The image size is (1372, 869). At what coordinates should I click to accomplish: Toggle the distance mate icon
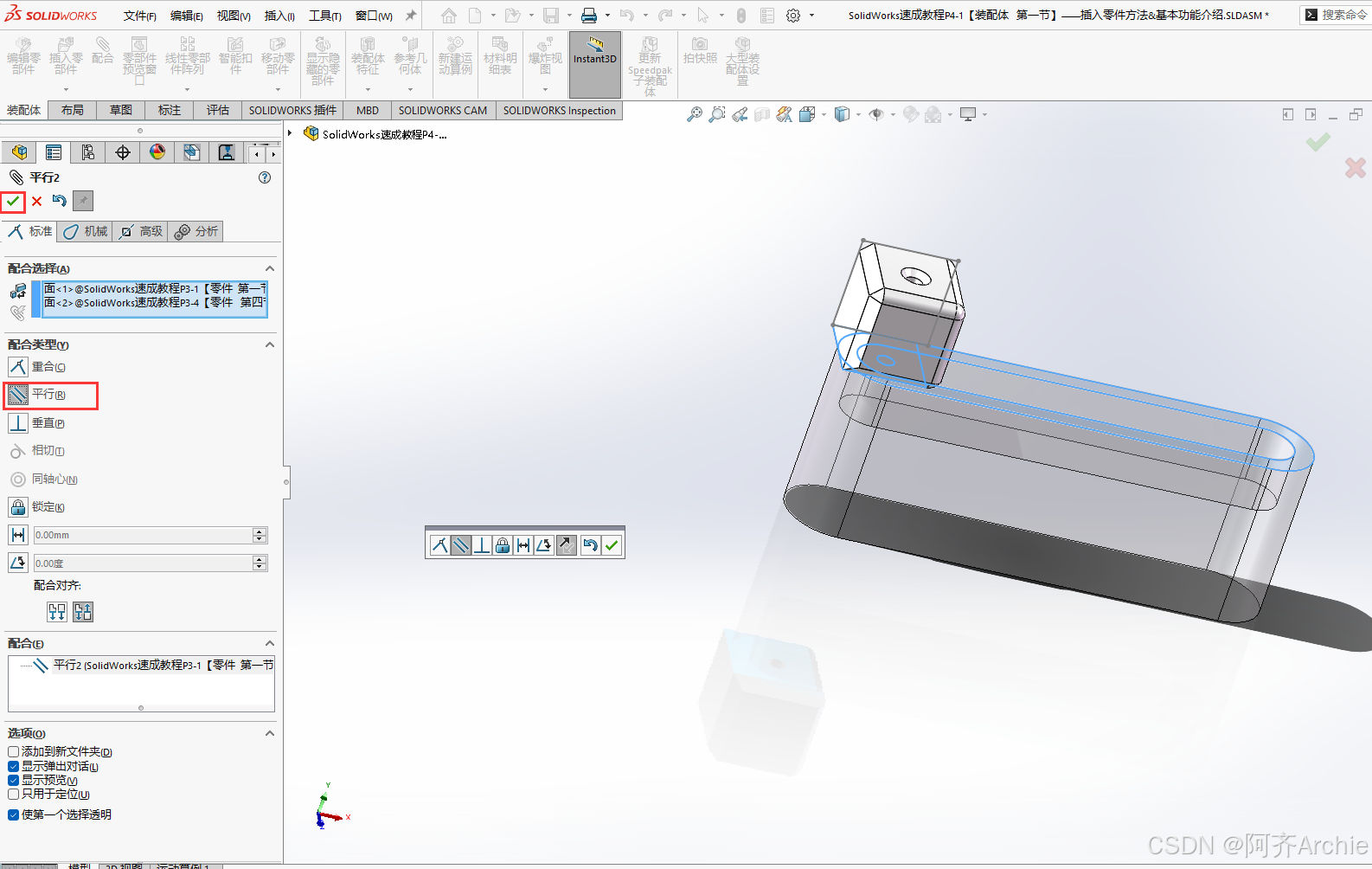point(18,535)
